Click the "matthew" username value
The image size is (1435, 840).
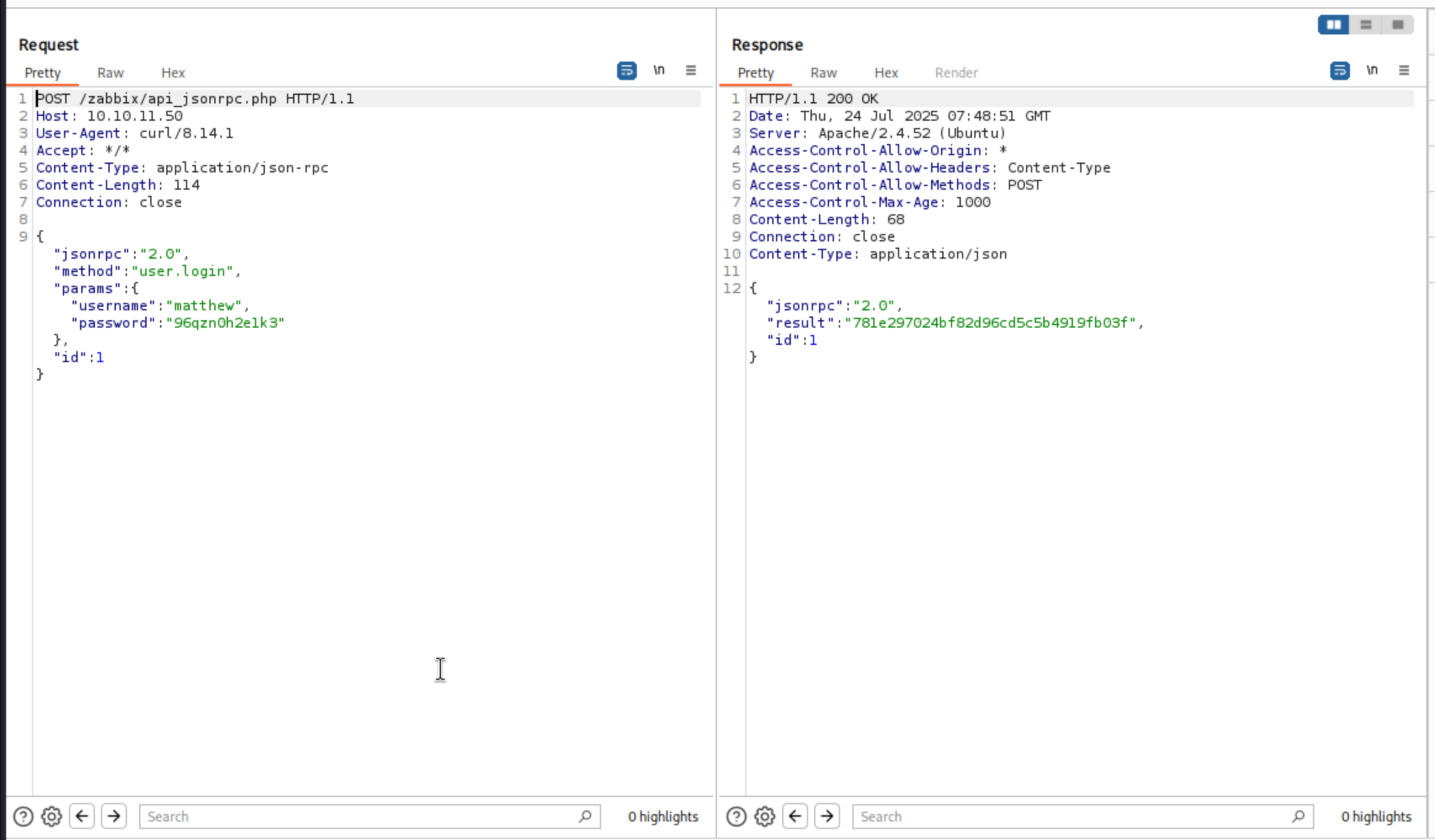[204, 305]
